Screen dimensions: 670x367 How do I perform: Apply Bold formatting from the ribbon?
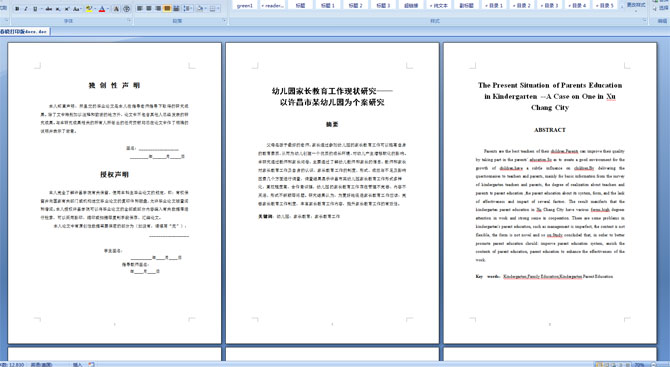coord(17,9)
